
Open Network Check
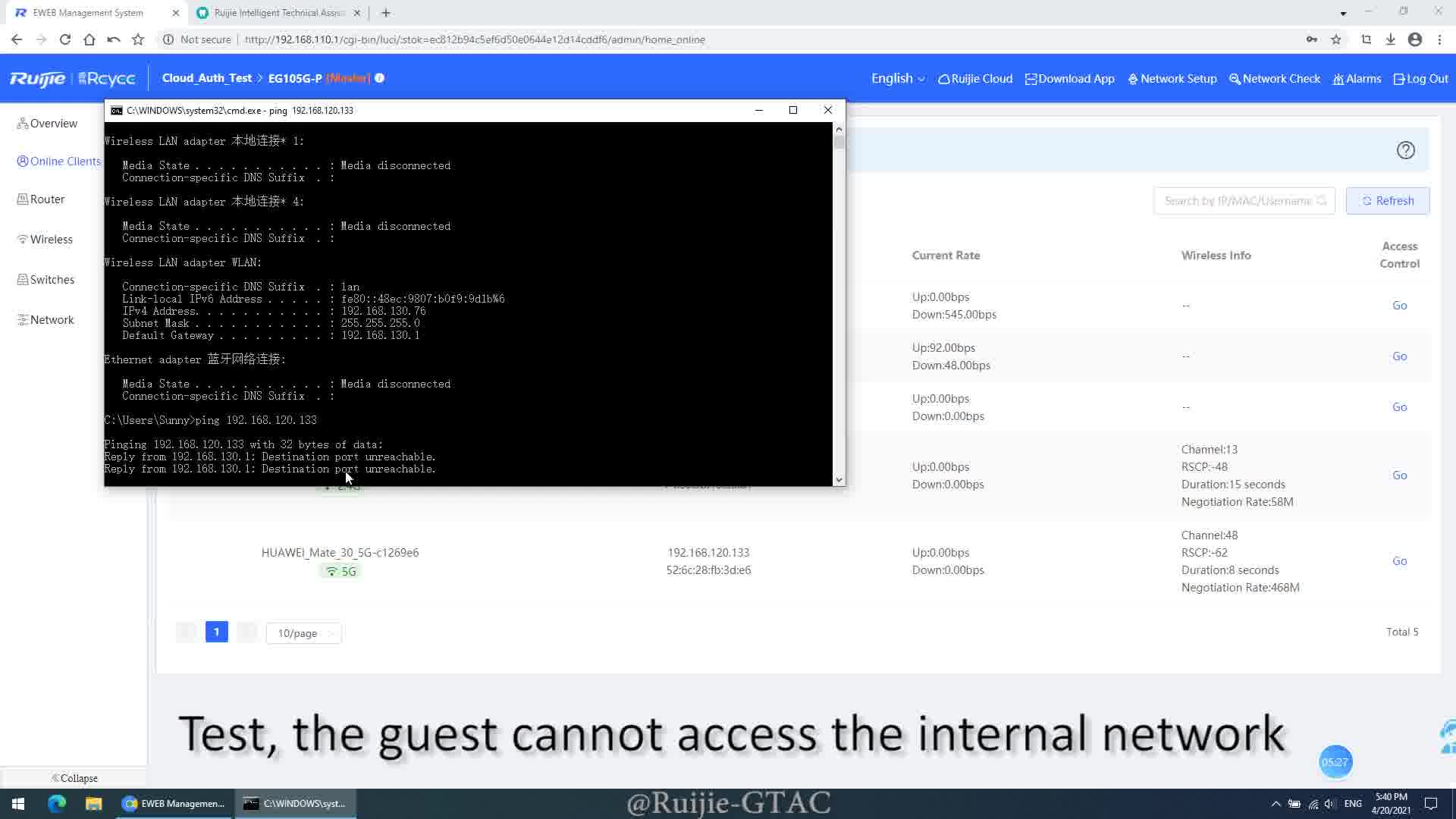point(1275,79)
